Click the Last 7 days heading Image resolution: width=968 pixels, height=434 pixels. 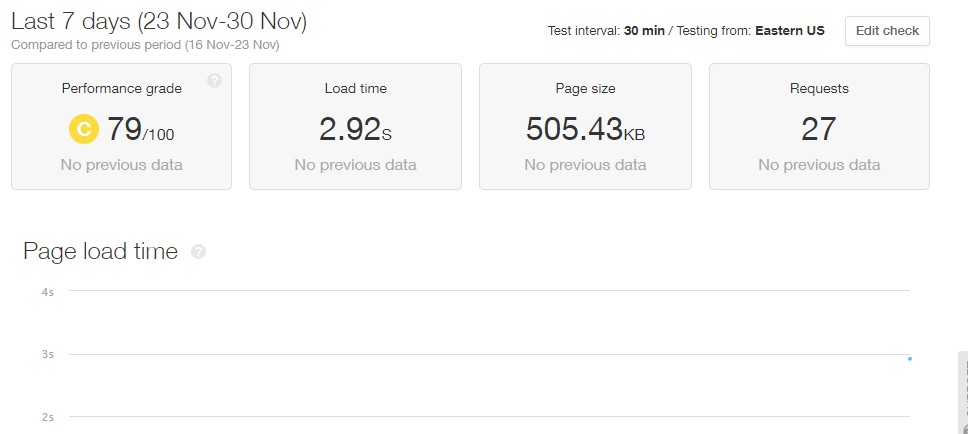(x=159, y=22)
